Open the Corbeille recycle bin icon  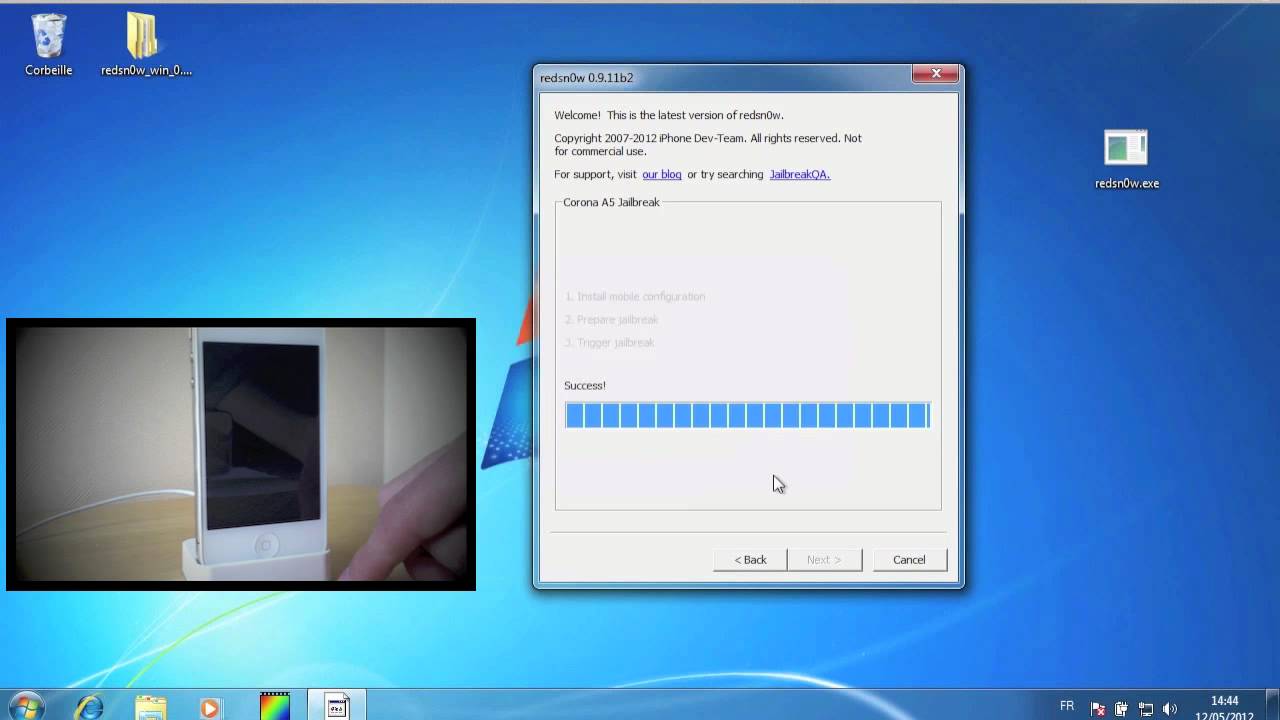pos(48,45)
